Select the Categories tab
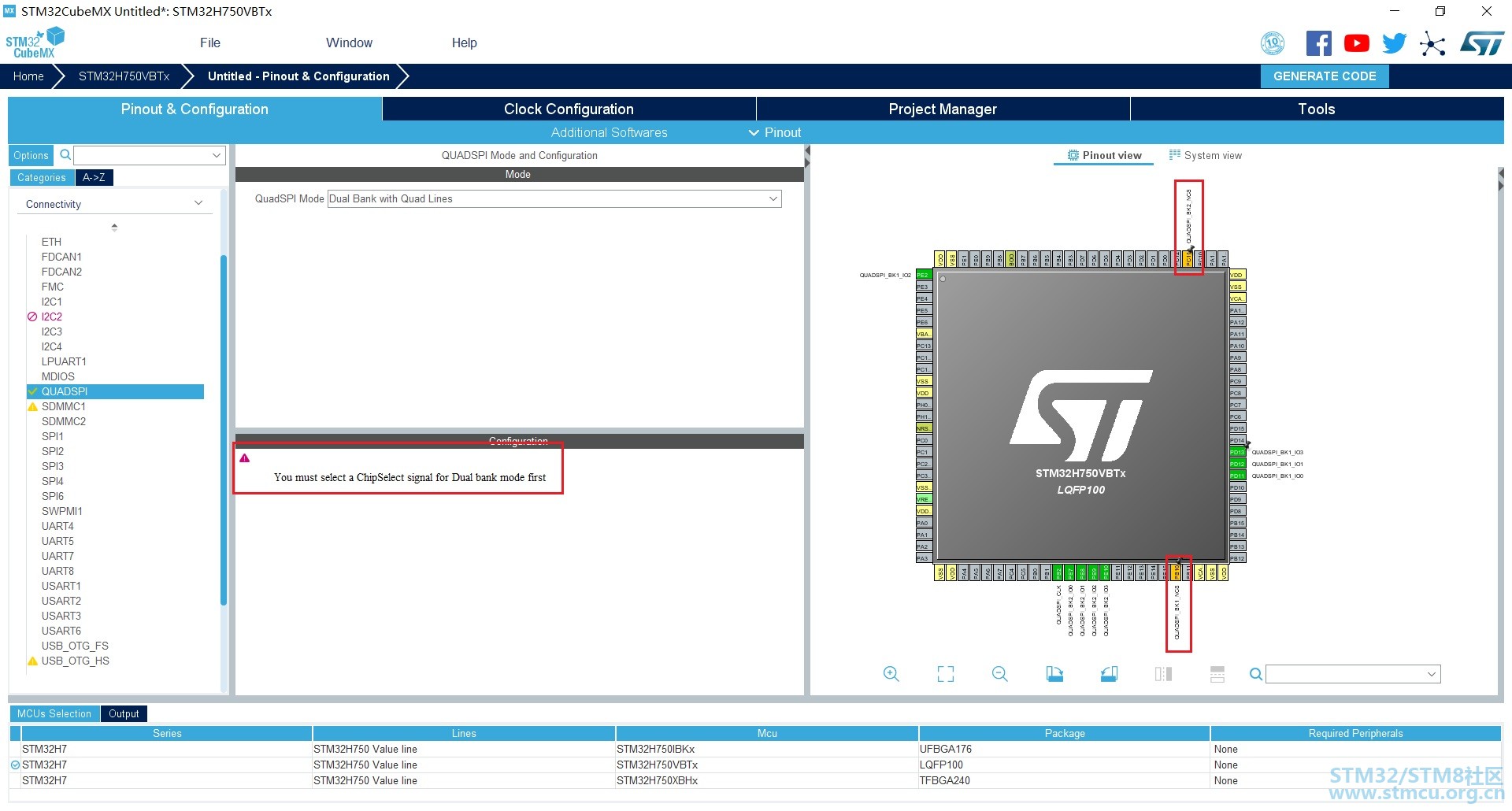Viewport: 1512px width, 811px height. coord(42,177)
